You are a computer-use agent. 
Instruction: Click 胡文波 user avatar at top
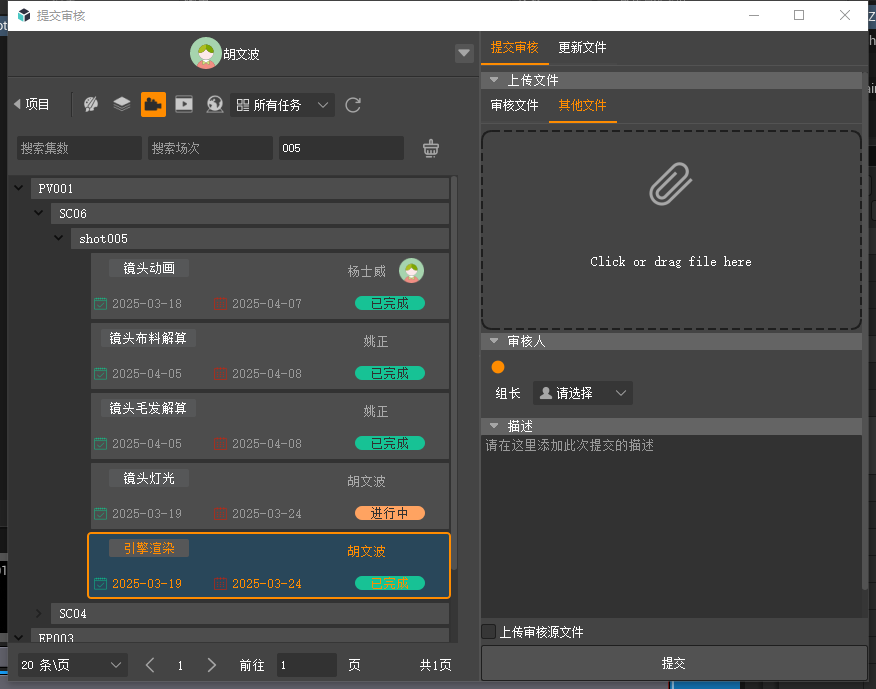tap(206, 53)
